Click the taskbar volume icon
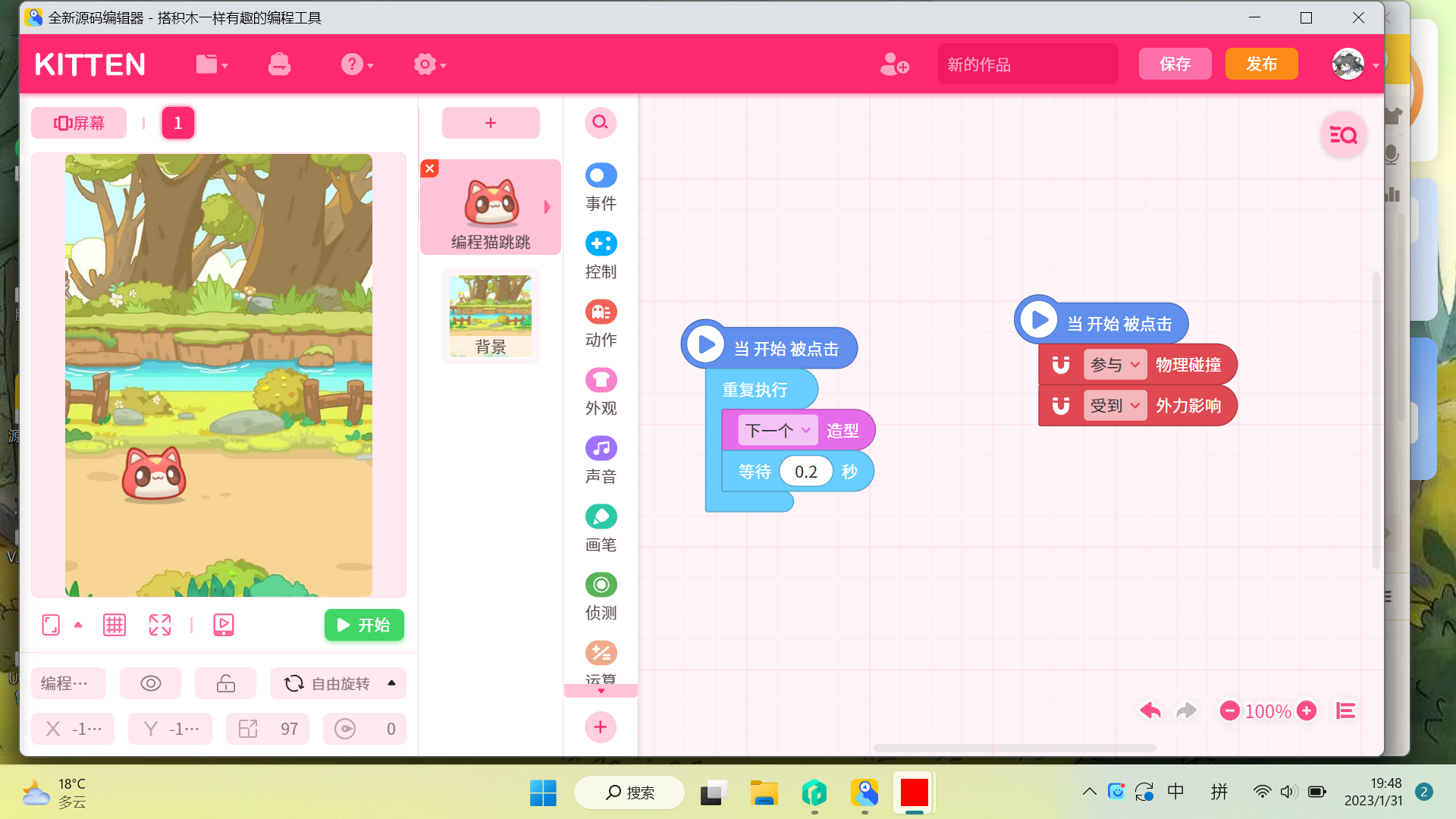 pyautogui.click(x=1288, y=792)
